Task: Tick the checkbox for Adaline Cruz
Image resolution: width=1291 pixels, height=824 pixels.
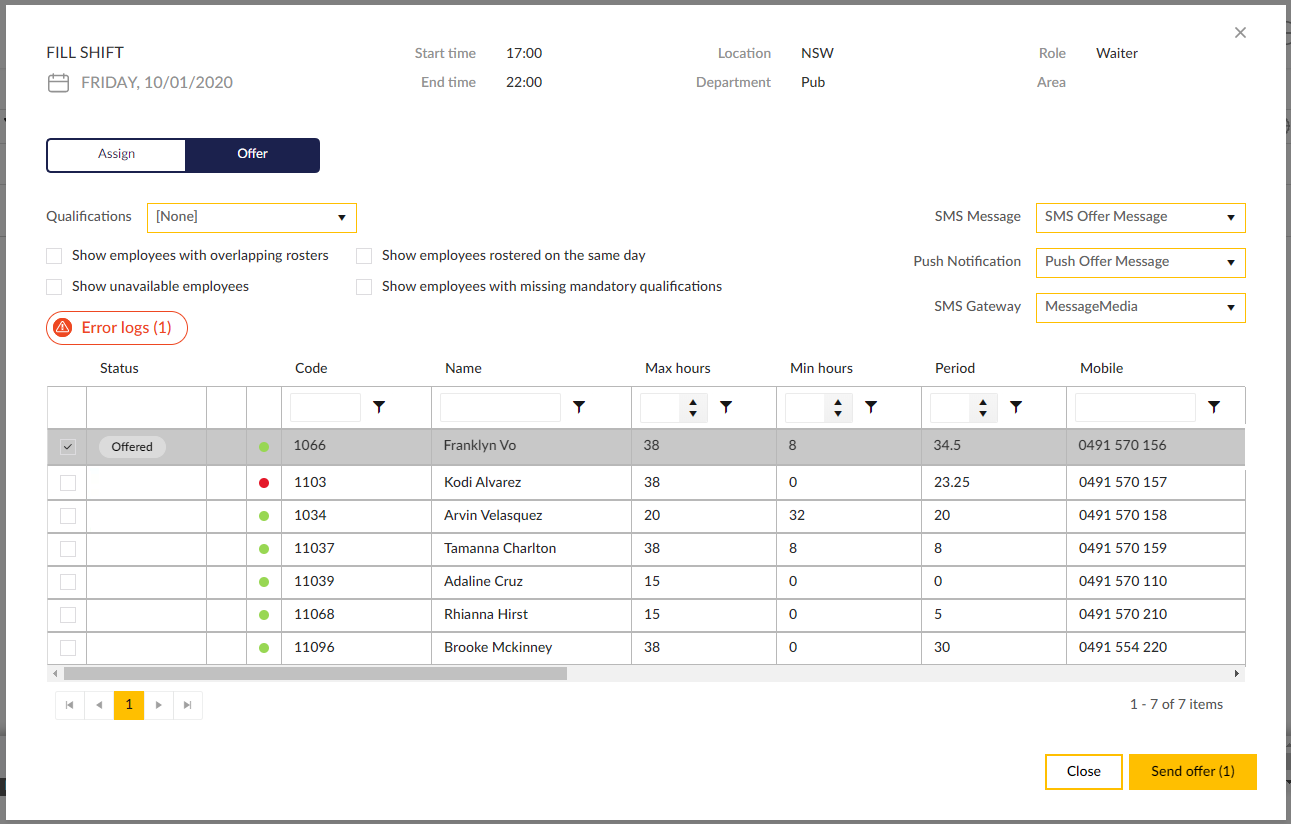Action: coord(68,582)
